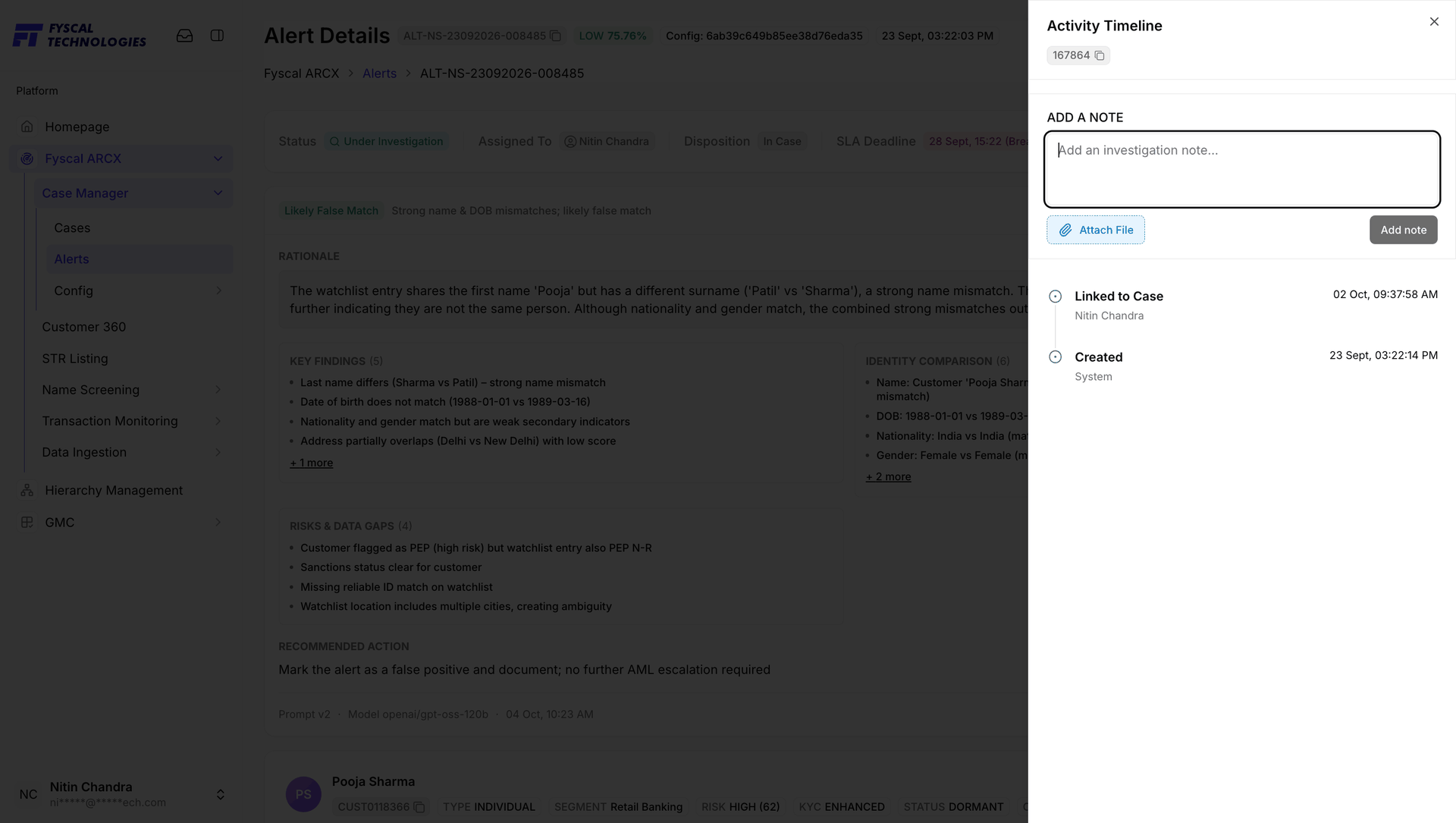The height and width of the screenshot is (823, 1456).
Task: Open Cases in the sidebar
Action: 72,228
